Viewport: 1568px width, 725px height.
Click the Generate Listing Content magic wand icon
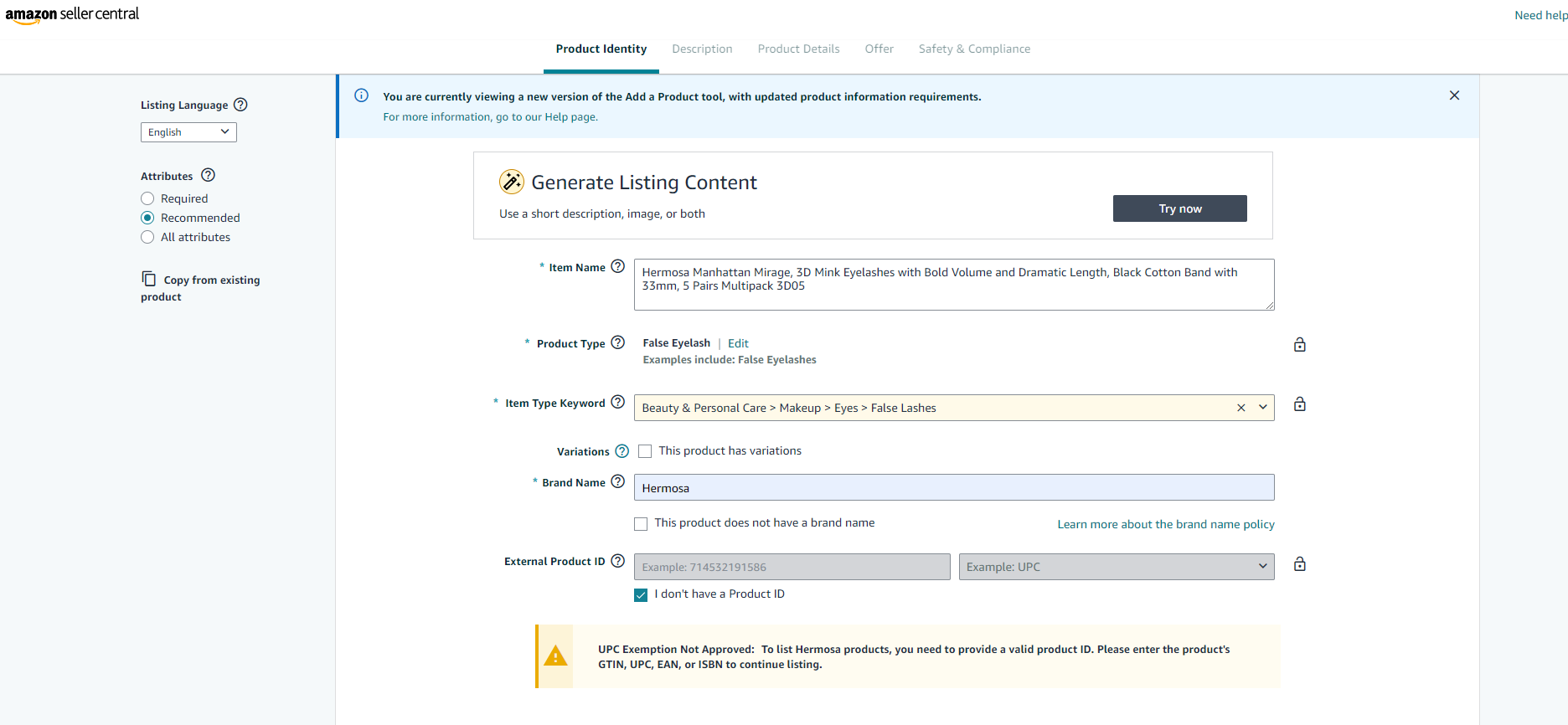click(512, 182)
